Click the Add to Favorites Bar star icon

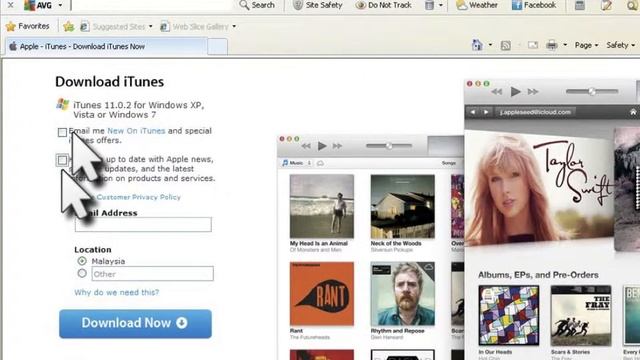point(69,27)
